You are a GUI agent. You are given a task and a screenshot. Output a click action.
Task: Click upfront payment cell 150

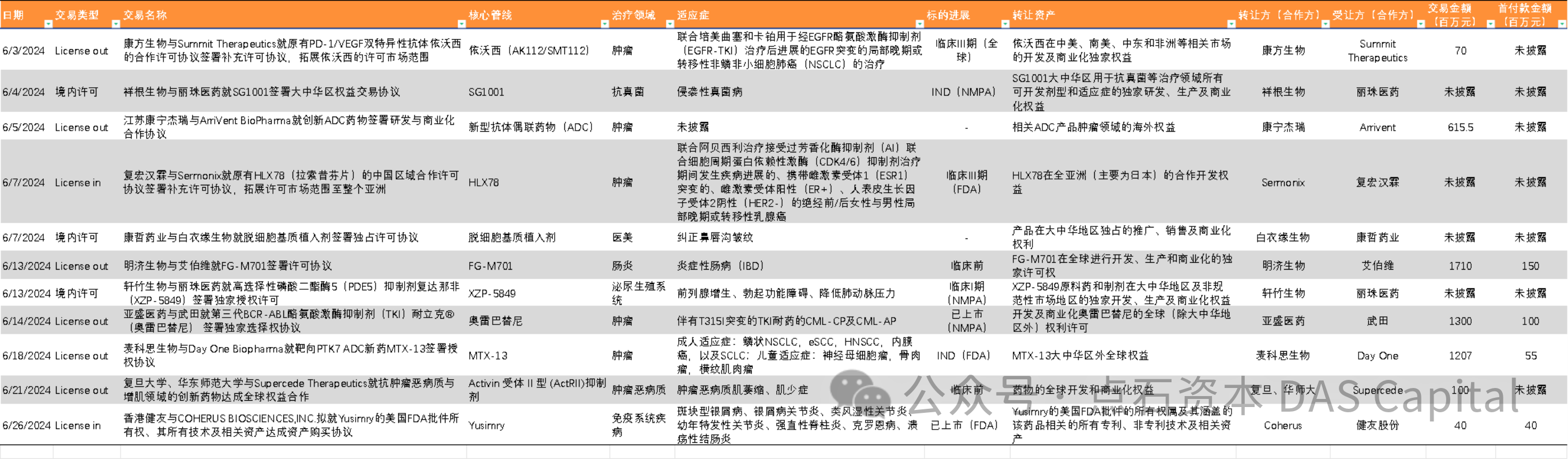[1530, 266]
